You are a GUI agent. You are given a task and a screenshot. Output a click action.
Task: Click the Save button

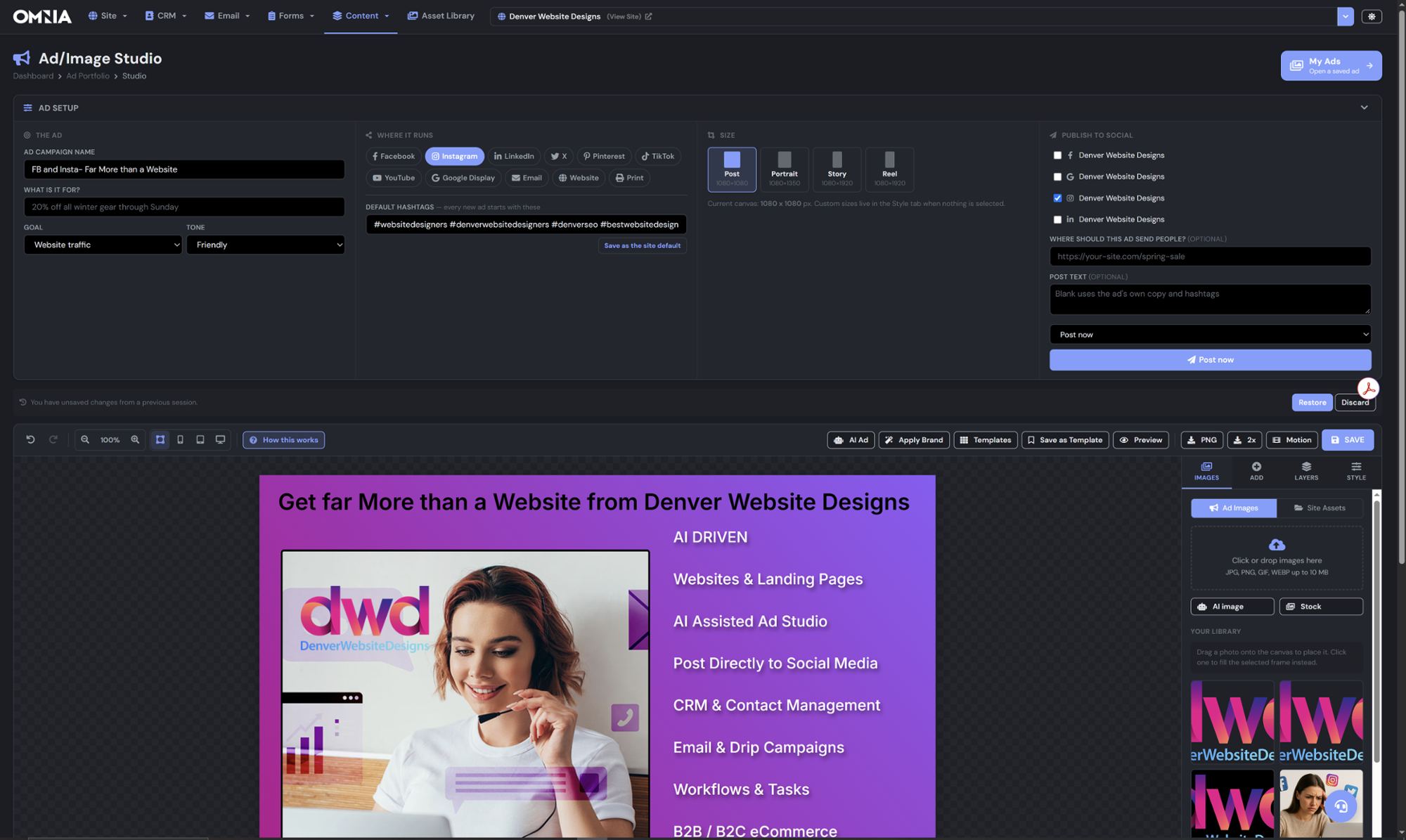pos(1348,440)
